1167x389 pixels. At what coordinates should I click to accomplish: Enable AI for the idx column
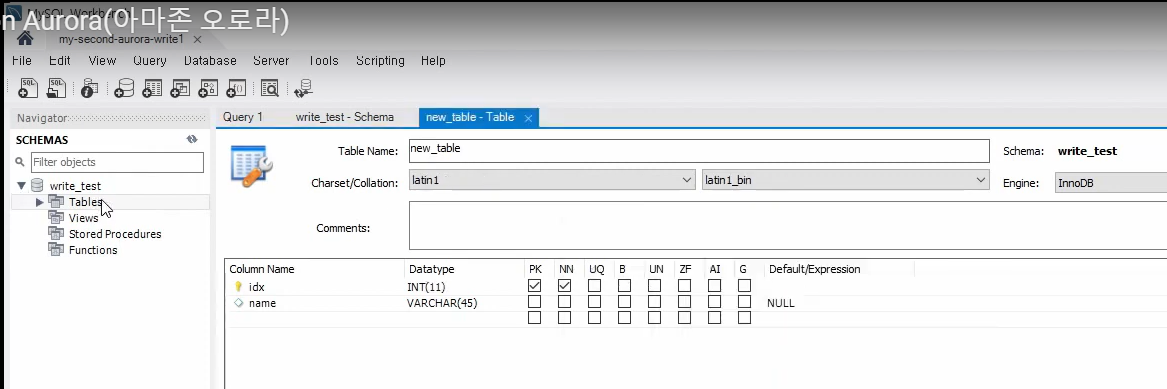pos(714,286)
